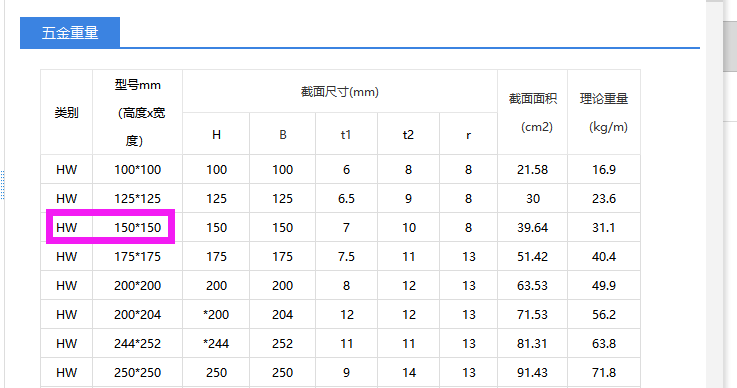Click the H column header
Viewport: 737px width, 388px height.
click(216, 135)
